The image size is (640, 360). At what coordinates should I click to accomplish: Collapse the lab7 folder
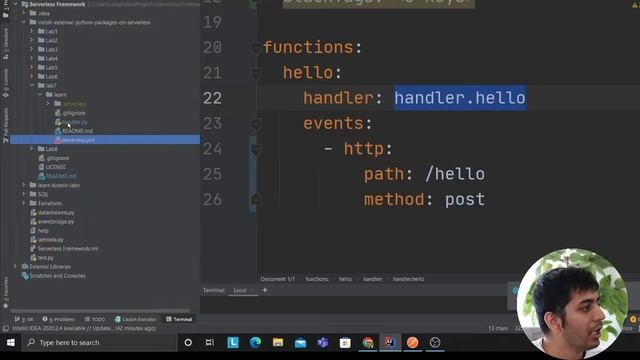(x=31, y=85)
